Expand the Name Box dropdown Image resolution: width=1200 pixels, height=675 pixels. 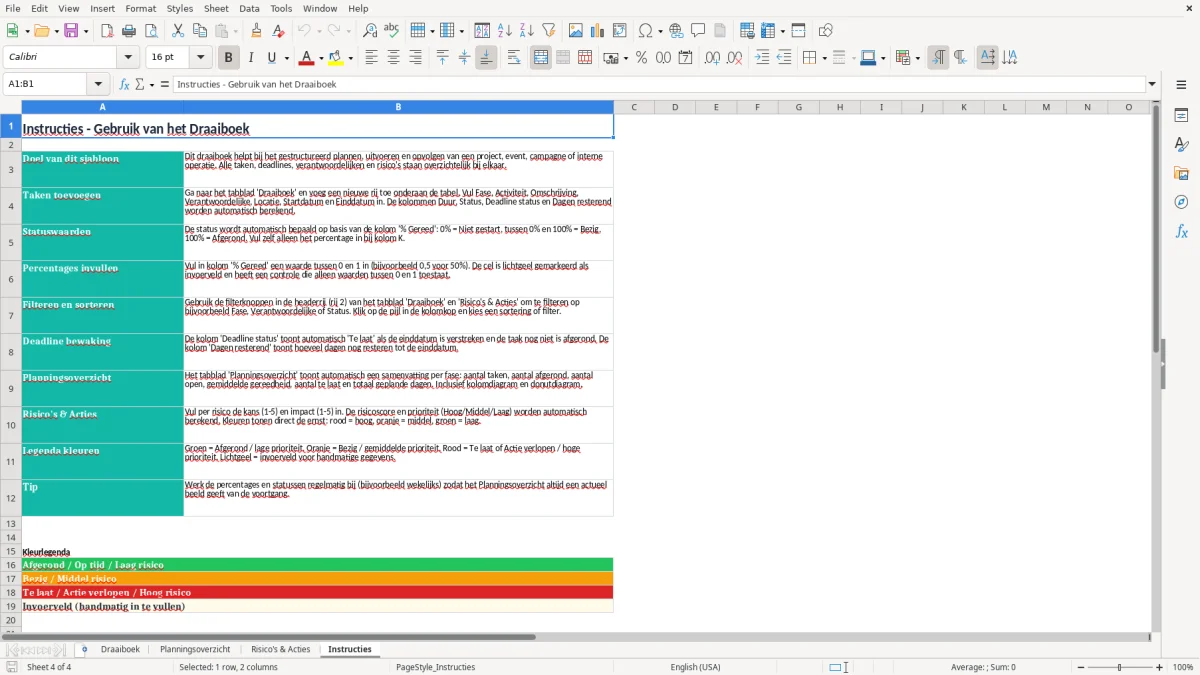tap(98, 84)
